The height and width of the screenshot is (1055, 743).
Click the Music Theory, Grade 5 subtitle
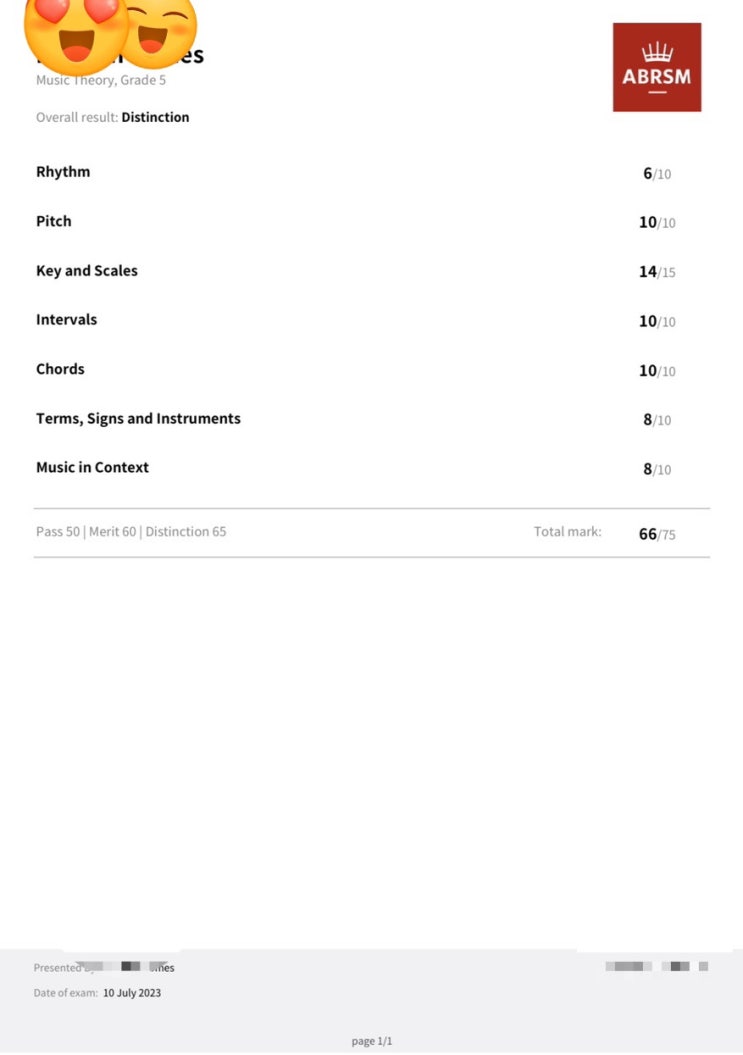pos(101,81)
